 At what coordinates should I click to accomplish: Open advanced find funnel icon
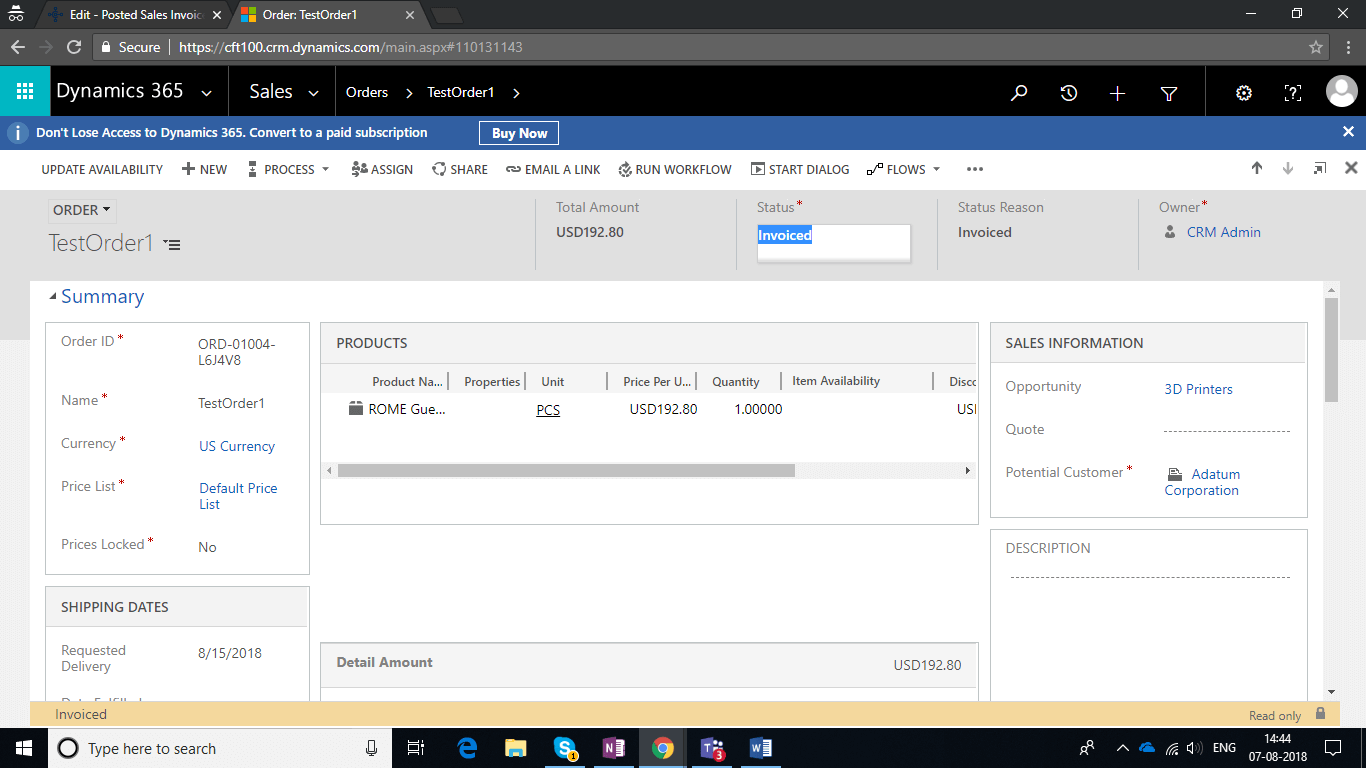tap(1169, 93)
